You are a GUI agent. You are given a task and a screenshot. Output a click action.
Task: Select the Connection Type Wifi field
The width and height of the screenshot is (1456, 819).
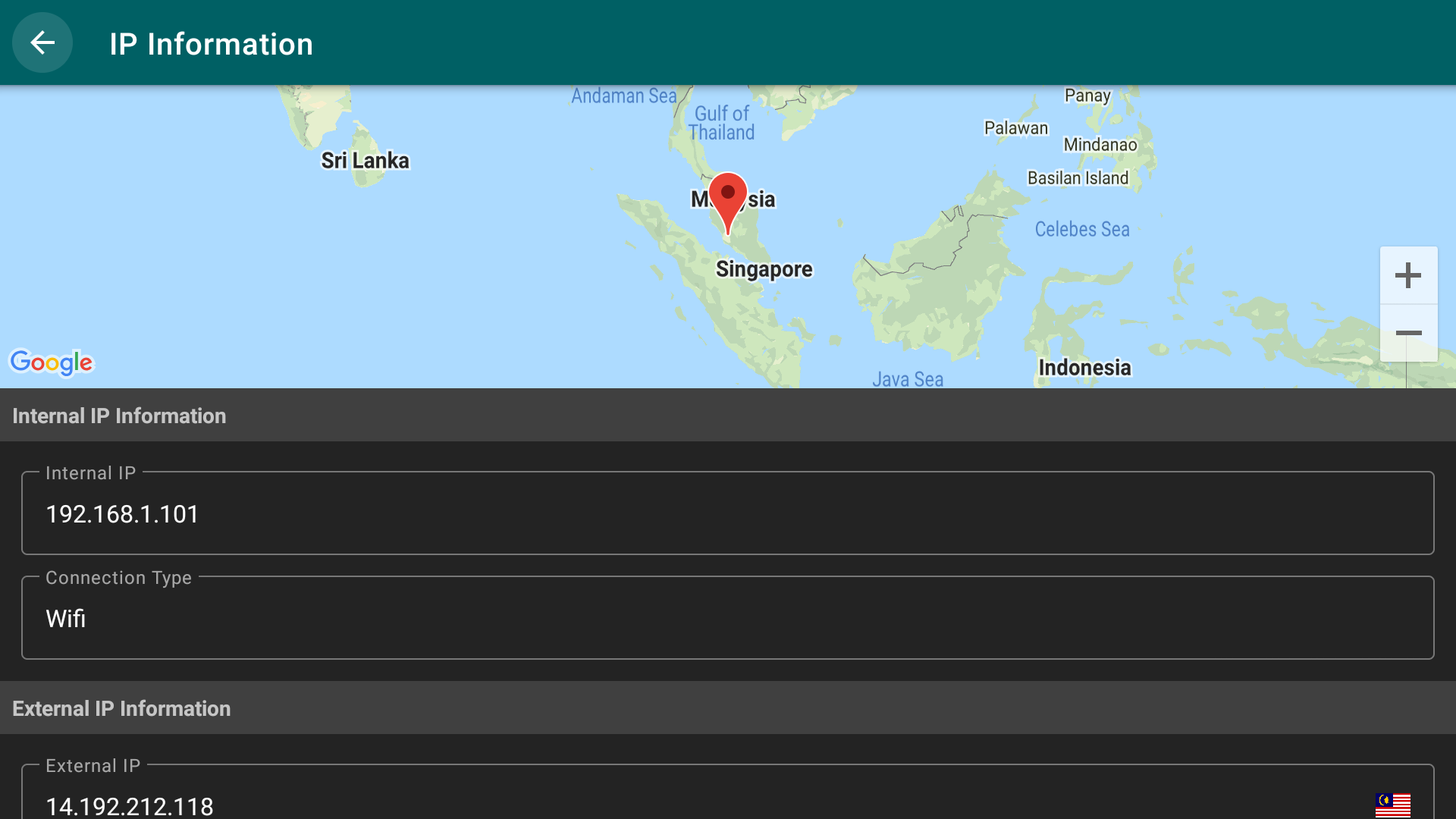click(x=727, y=618)
